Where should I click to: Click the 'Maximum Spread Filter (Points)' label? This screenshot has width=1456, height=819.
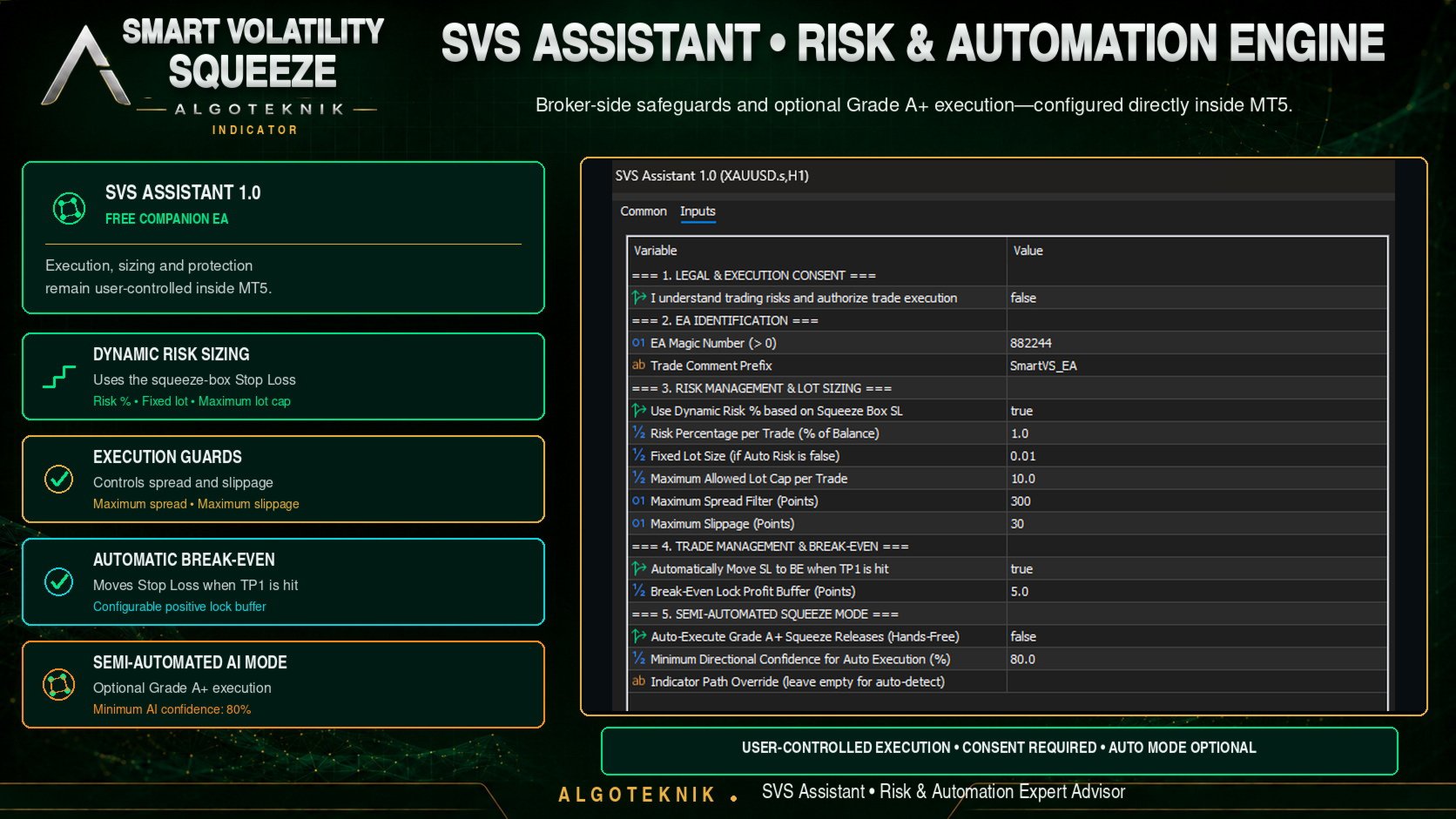tap(734, 501)
